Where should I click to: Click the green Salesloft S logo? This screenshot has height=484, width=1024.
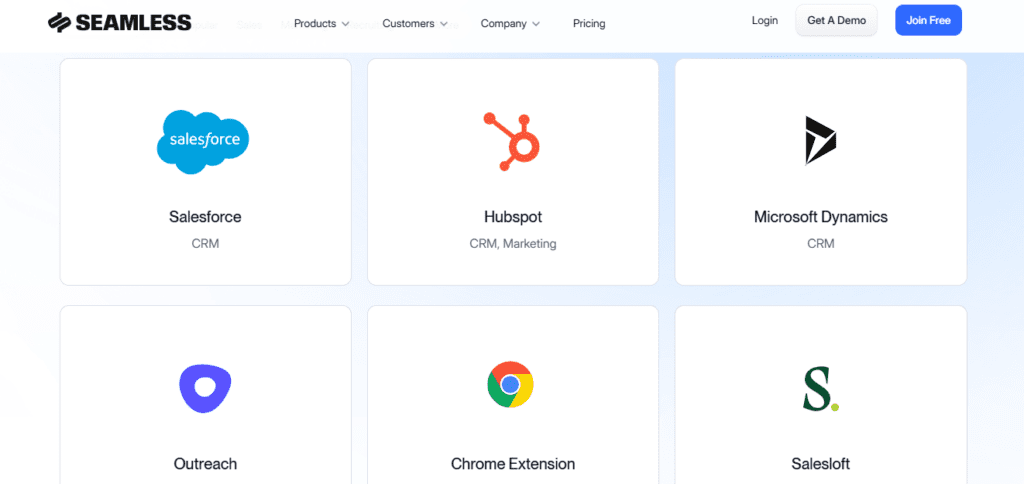pos(820,389)
